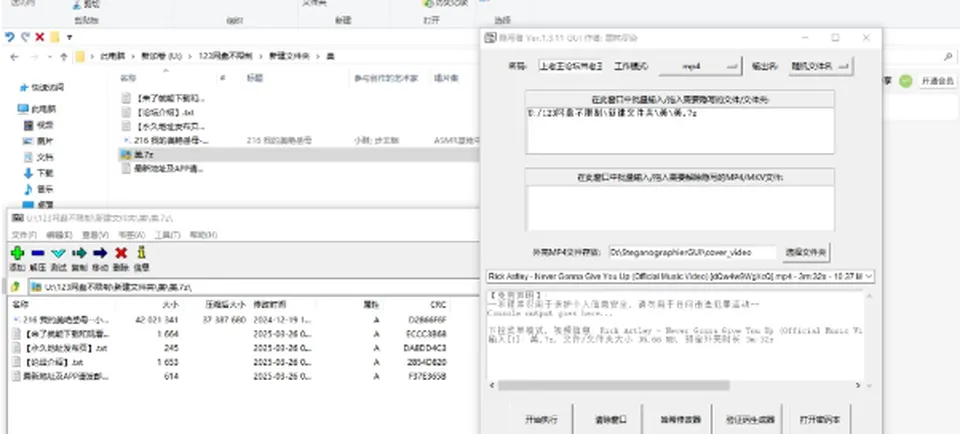The image size is (960, 434).
Task: Open 7-Zip Help (帮助) menu
Action: pyautogui.click(x=203, y=235)
